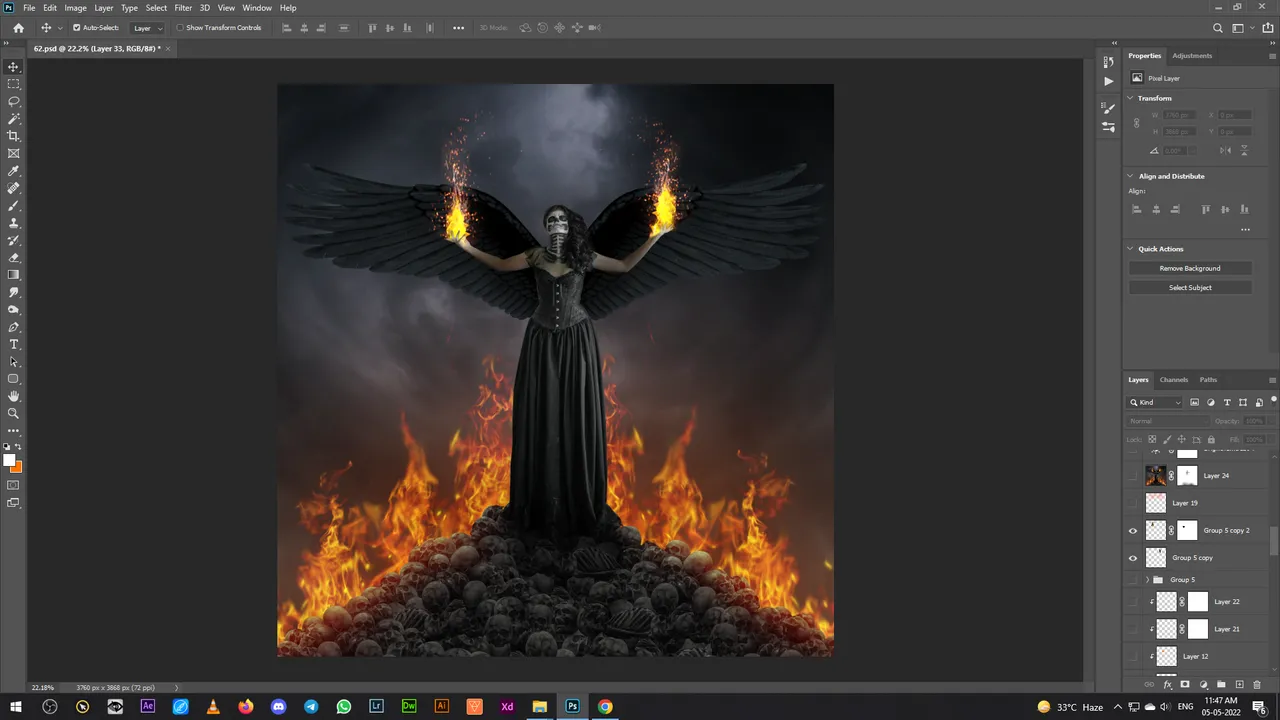Collapse the Quick Actions section
Screen dimensions: 1280x720
pos(1131,249)
